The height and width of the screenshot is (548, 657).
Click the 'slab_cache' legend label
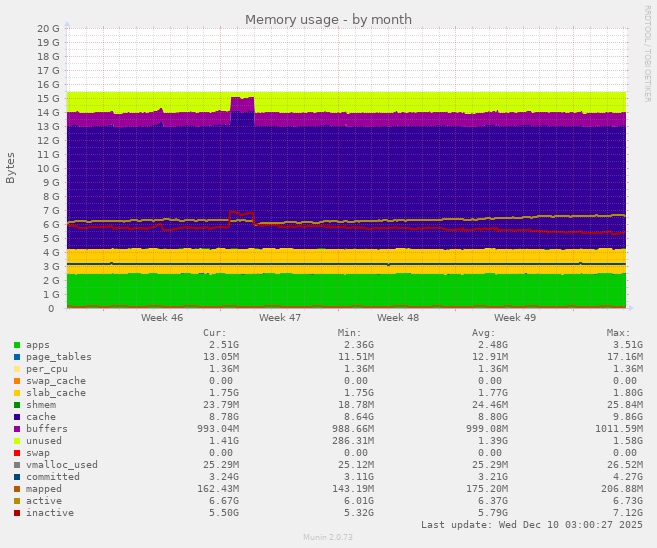pos(56,393)
